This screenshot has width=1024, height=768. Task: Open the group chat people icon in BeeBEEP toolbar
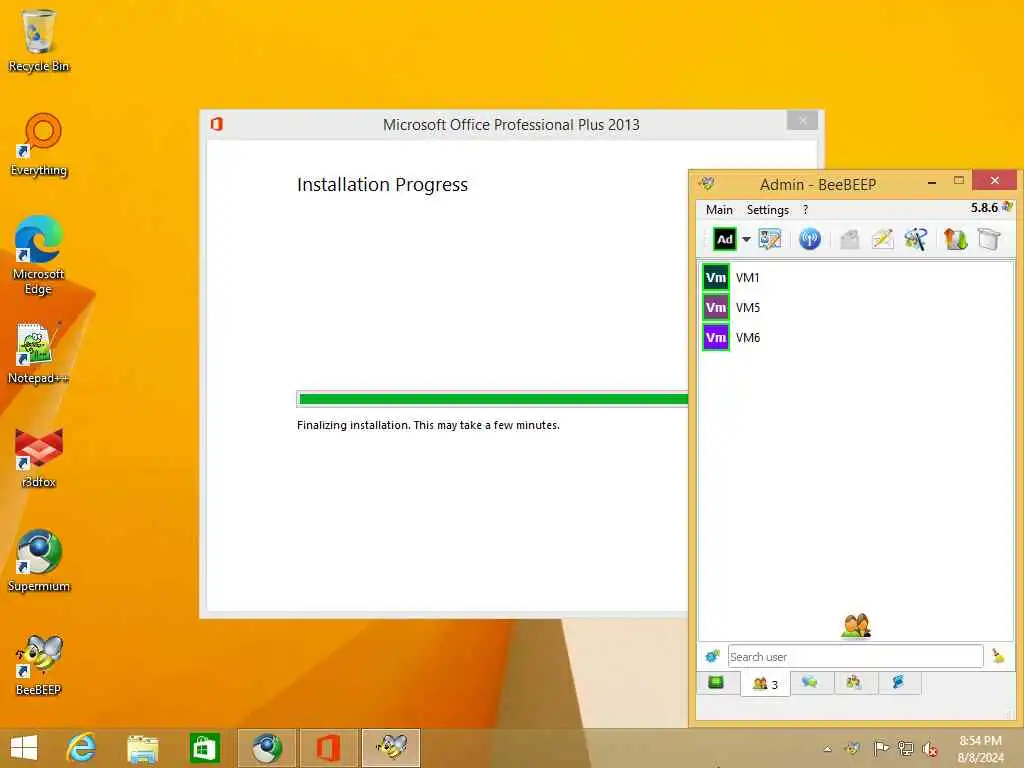(x=916, y=239)
